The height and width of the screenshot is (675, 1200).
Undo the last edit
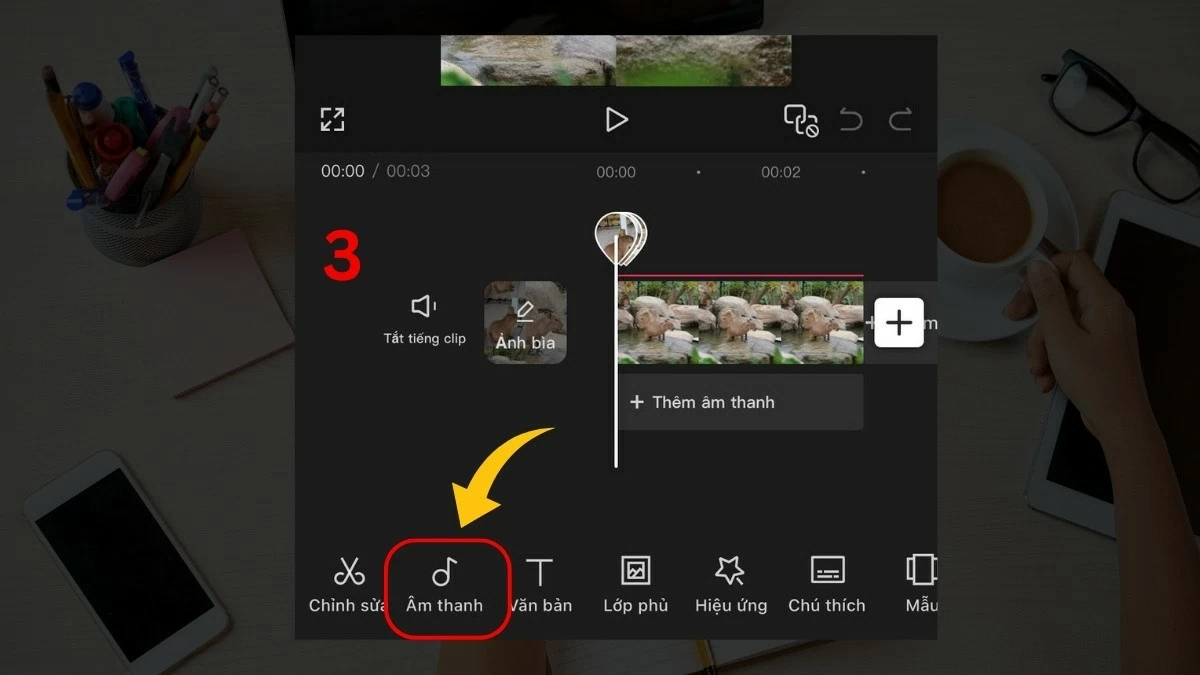coord(851,121)
